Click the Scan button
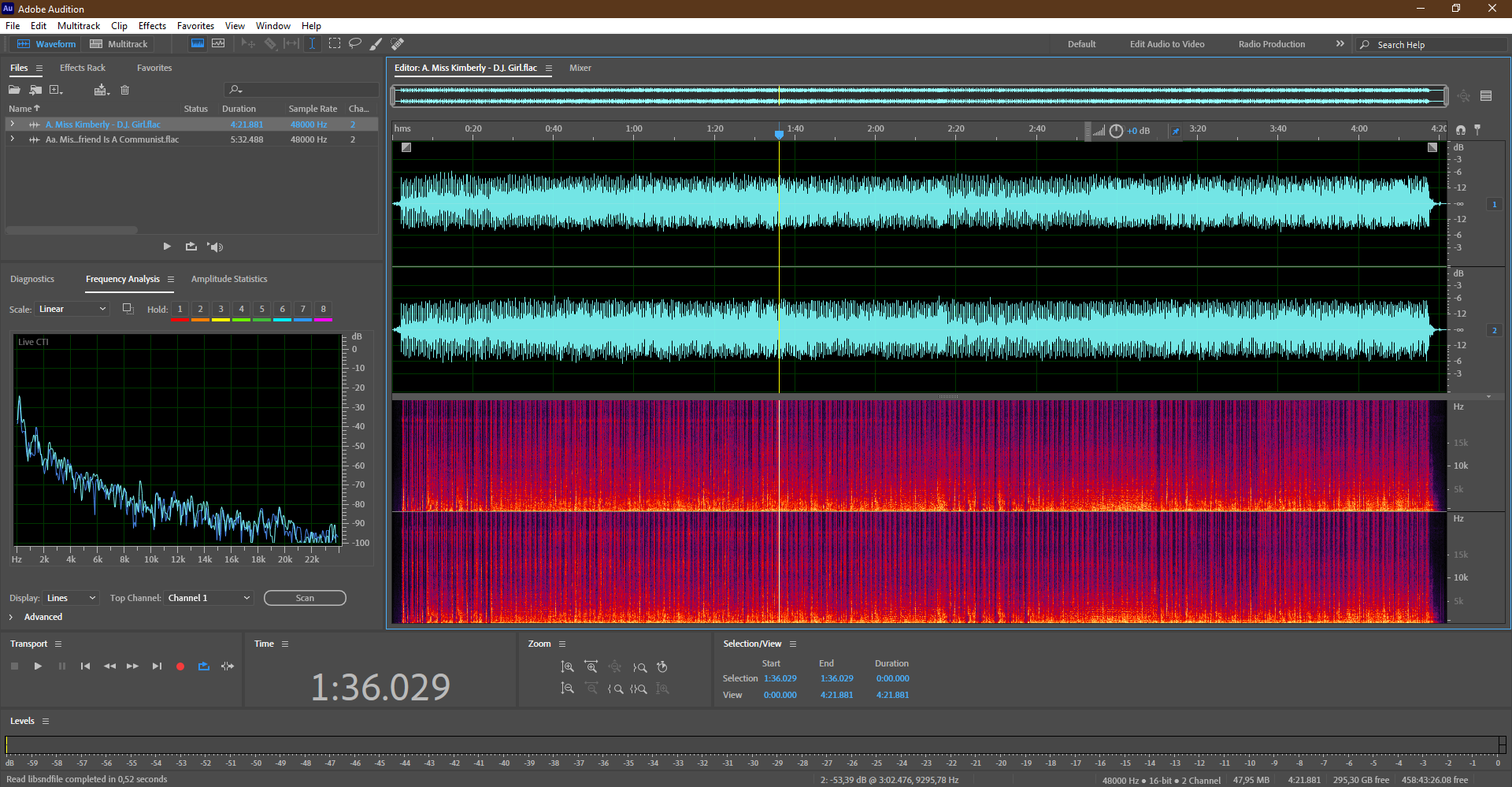 tap(305, 598)
